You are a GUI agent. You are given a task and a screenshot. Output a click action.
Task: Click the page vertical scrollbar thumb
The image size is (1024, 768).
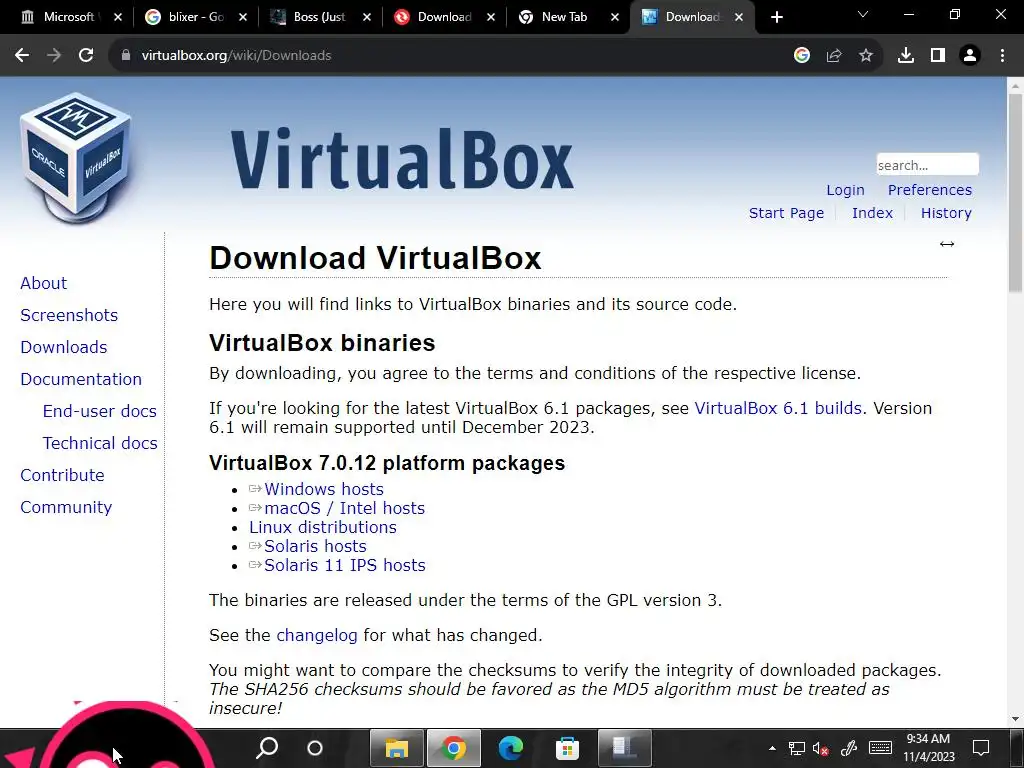coord(1016,193)
